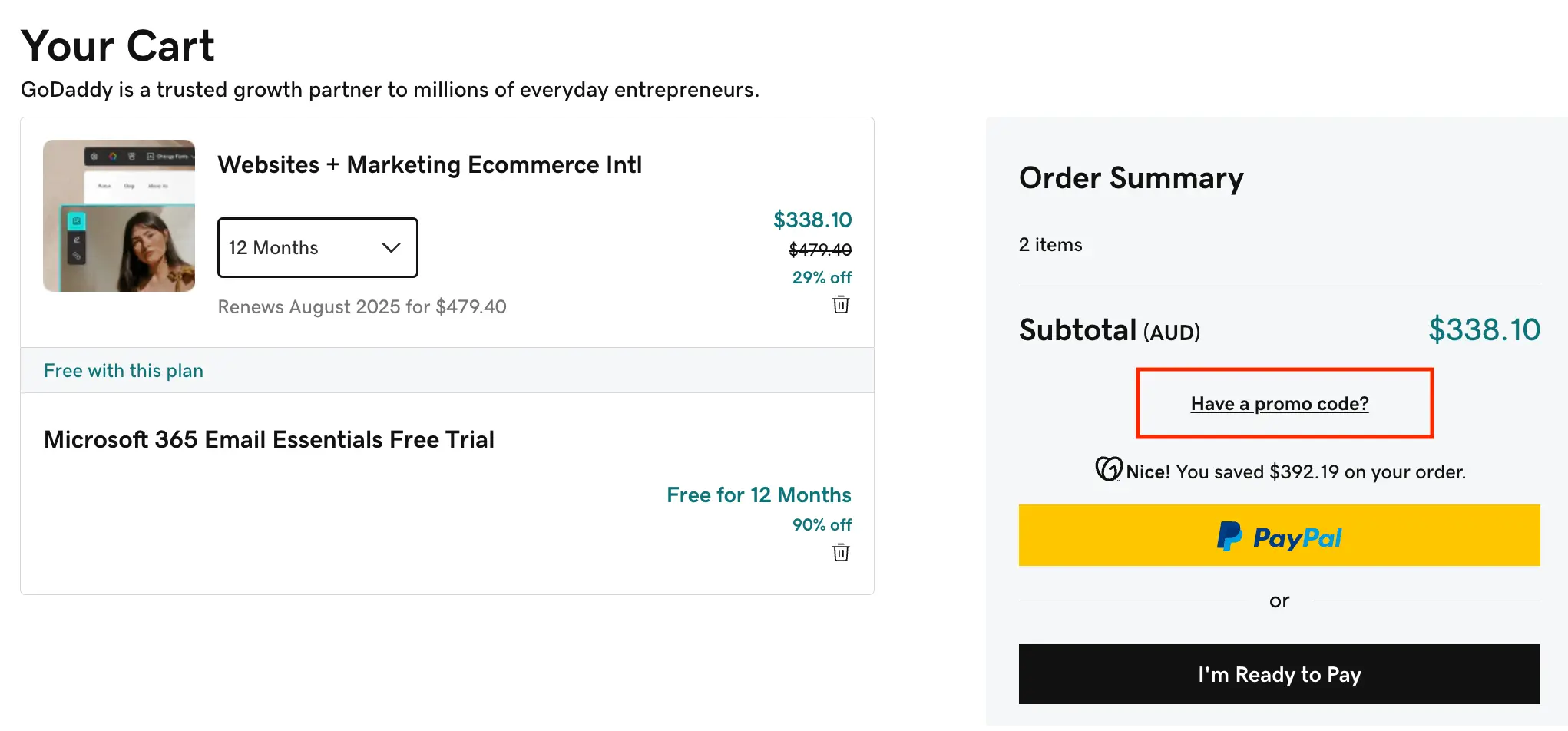This screenshot has width=1568, height=731.
Task: Click the Subtotal amount in Order Summary
Action: (x=1484, y=330)
